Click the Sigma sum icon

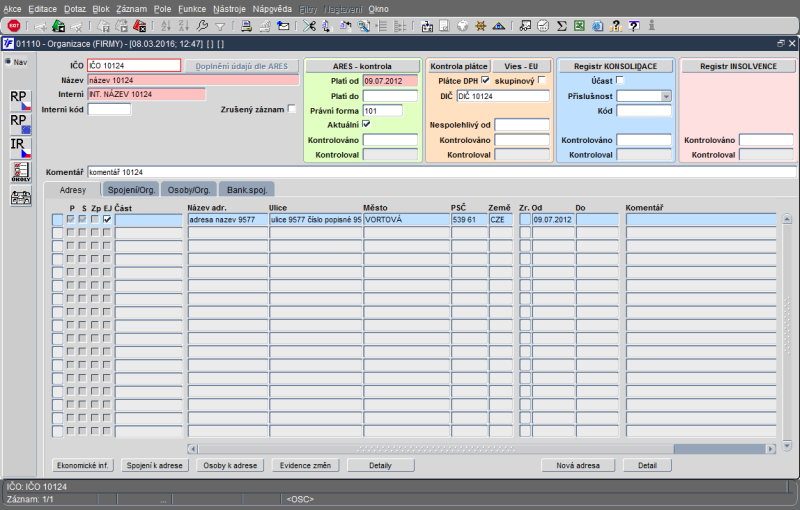click(x=561, y=26)
